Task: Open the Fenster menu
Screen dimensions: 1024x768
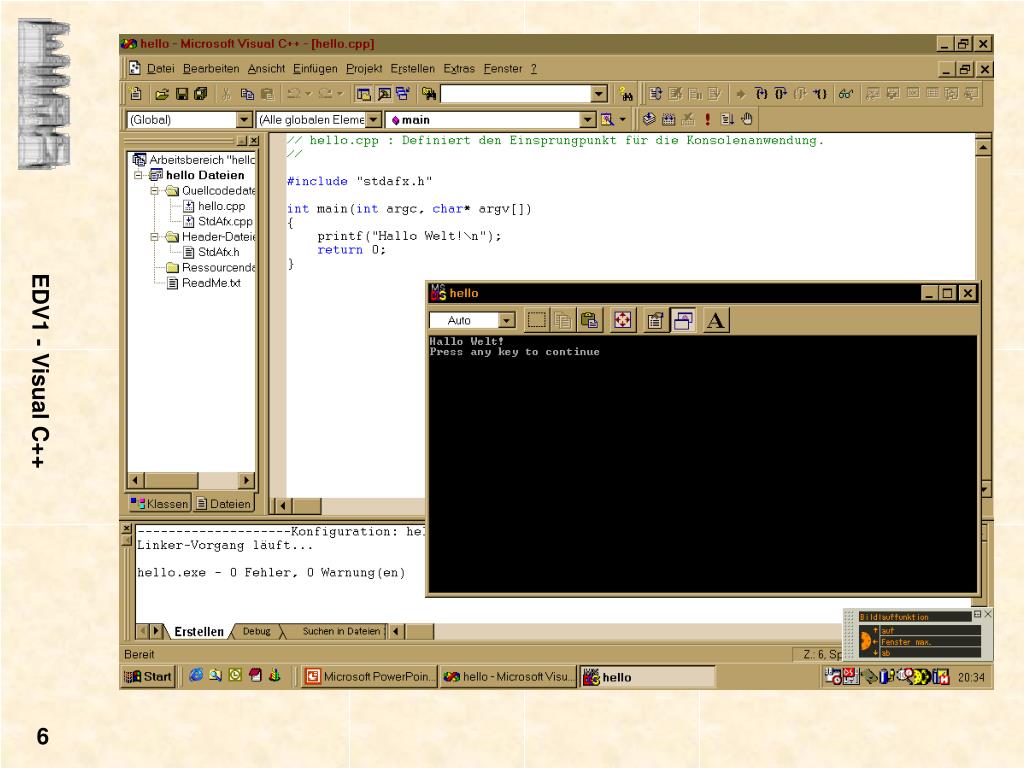Action: 503,69
